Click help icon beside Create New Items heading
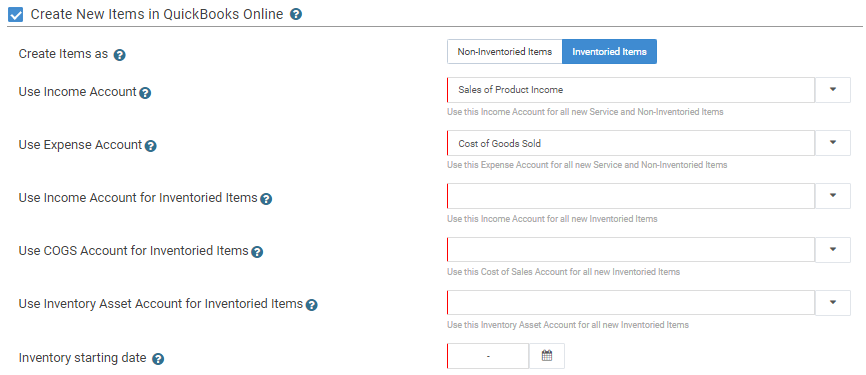 pos(295,14)
